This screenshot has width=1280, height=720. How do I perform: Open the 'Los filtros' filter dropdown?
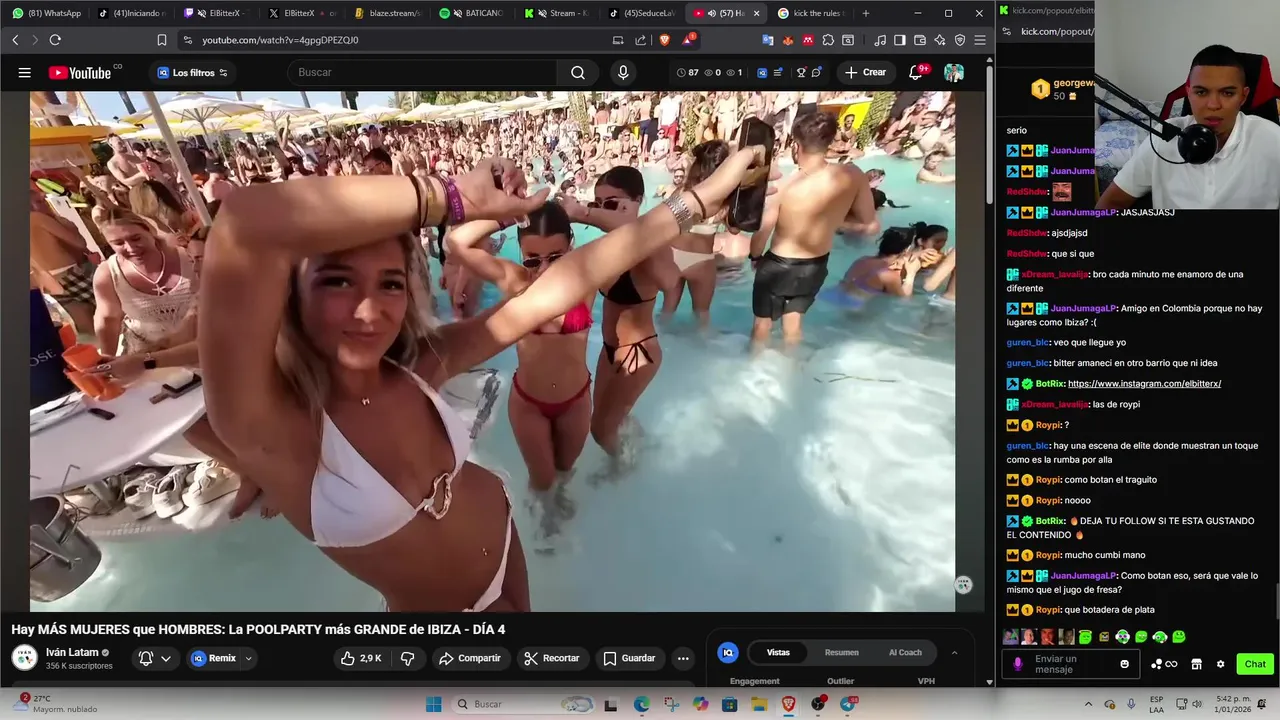point(193,72)
